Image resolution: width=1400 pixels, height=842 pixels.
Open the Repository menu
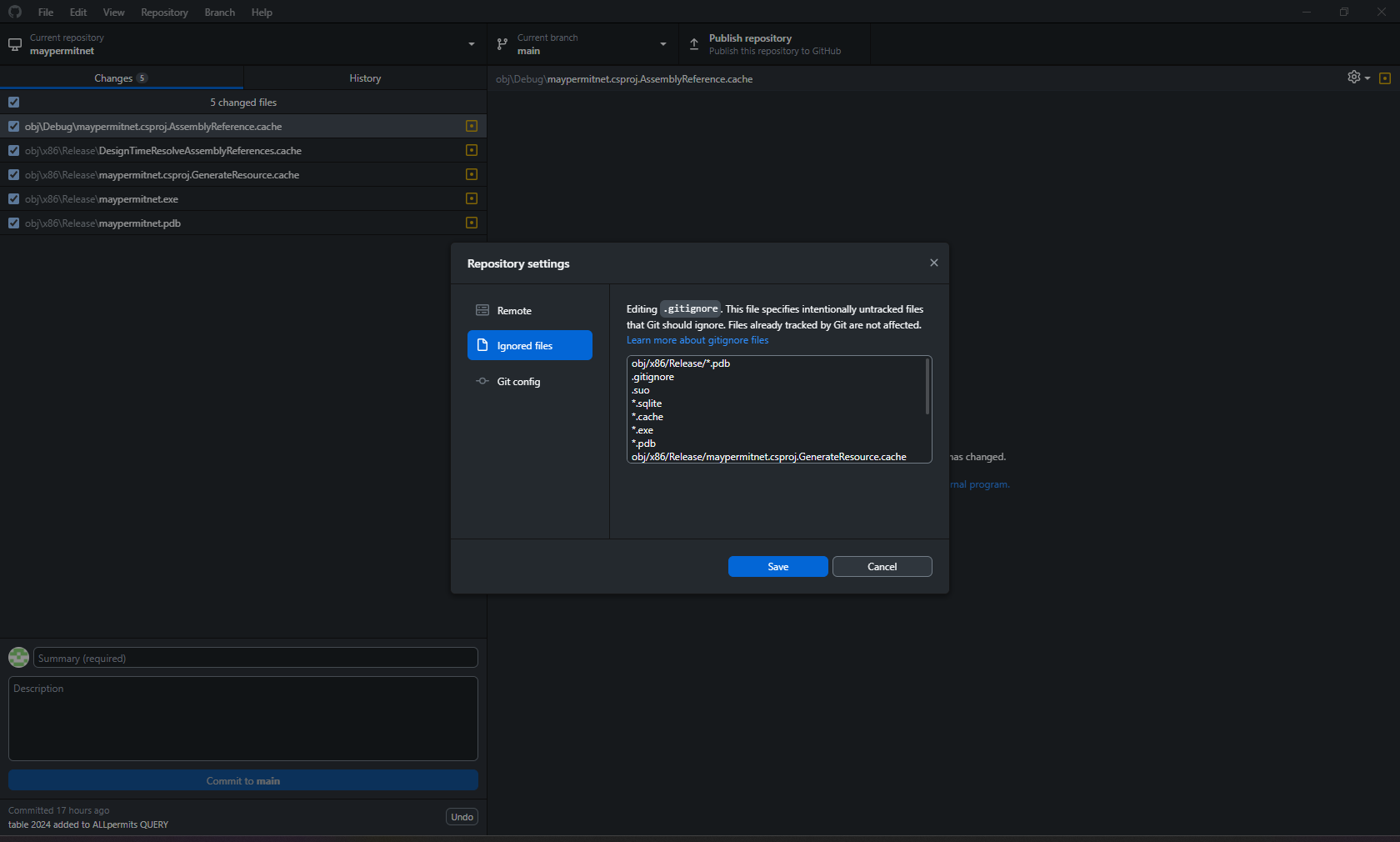click(163, 12)
